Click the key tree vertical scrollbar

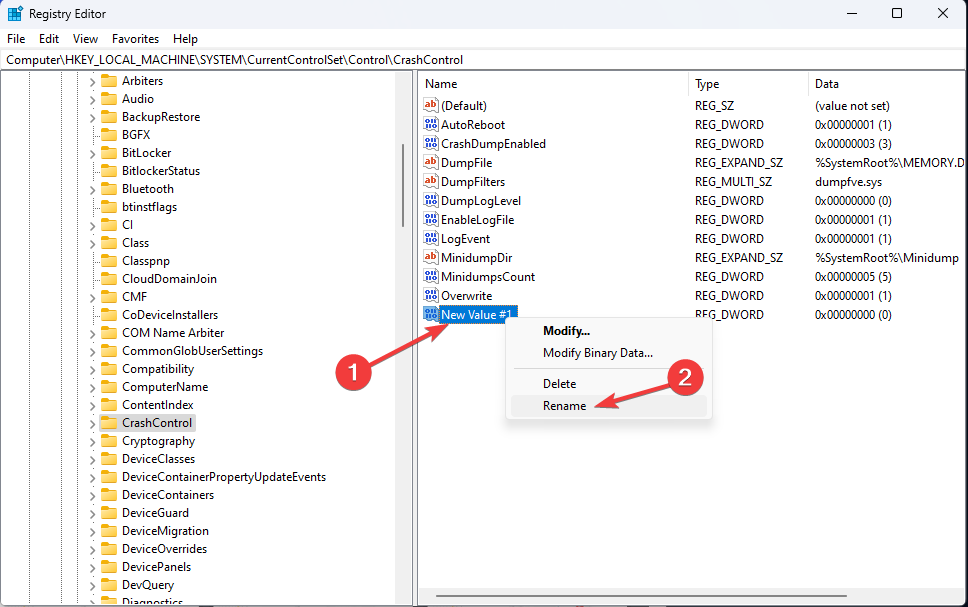pyautogui.click(x=403, y=185)
